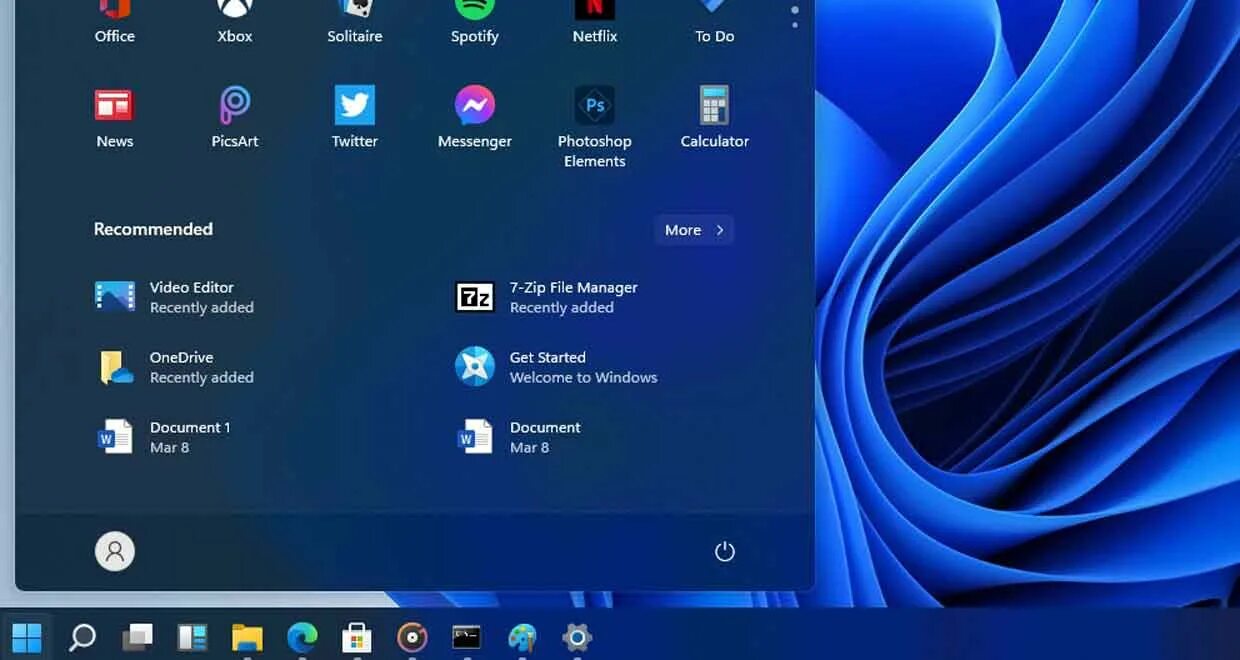Launch PicsArt from pinned apps
The height and width of the screenshot is (660, 1240).
pos(235,117)
